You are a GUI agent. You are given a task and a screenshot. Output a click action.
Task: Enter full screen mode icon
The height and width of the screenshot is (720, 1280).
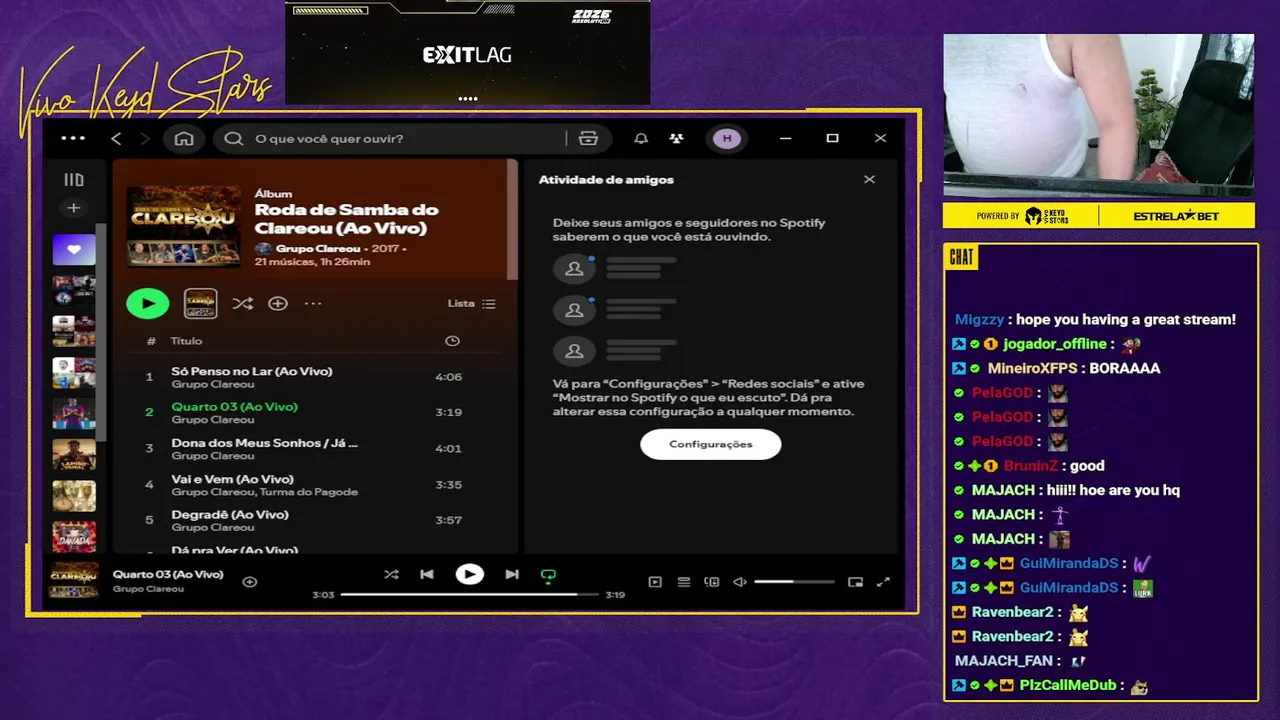(x=883, y=582)
